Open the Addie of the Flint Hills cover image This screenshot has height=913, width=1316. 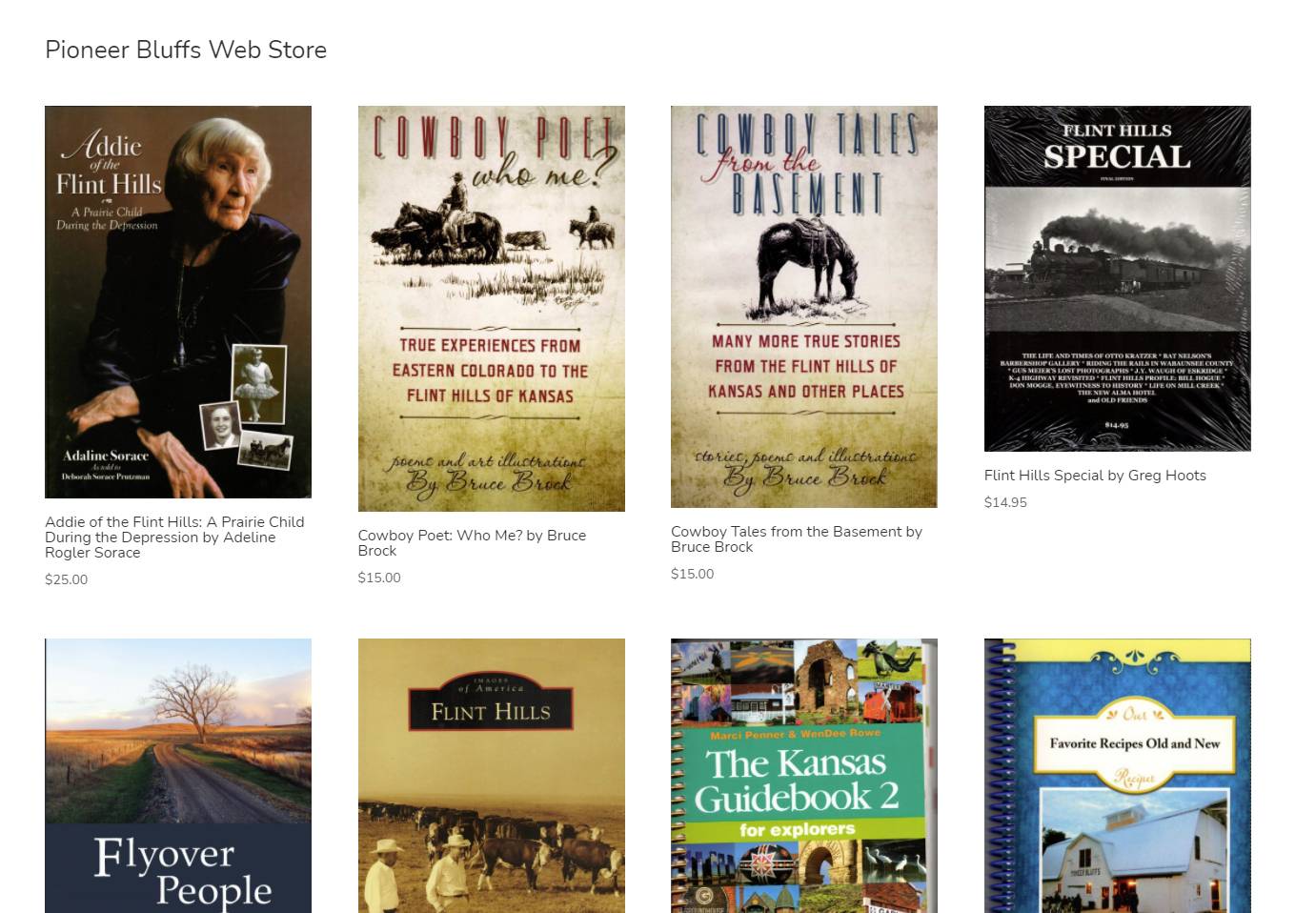tap(178, 302)
